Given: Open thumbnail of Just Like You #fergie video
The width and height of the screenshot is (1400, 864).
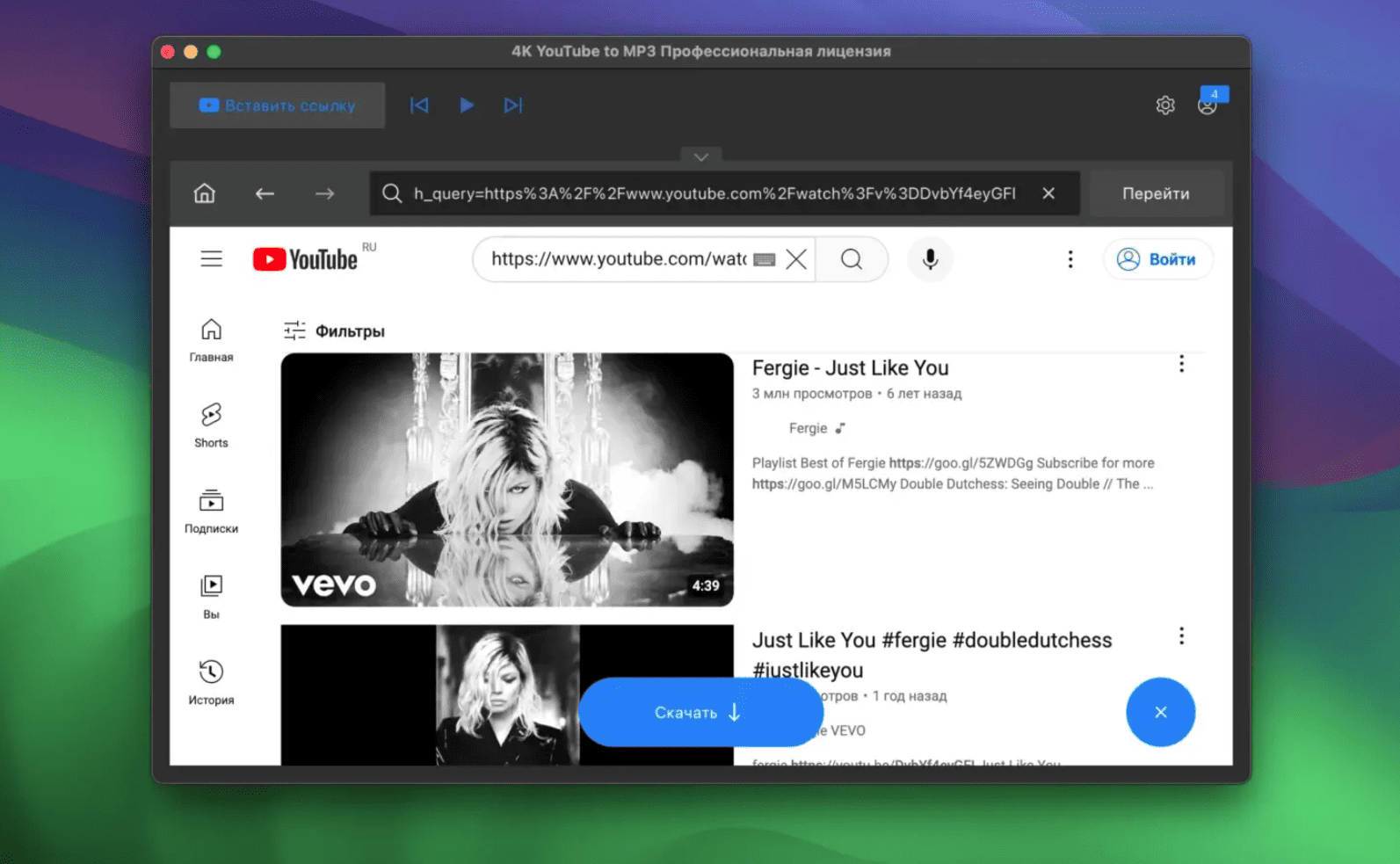Looking at the screenshot, I should 507,694.
